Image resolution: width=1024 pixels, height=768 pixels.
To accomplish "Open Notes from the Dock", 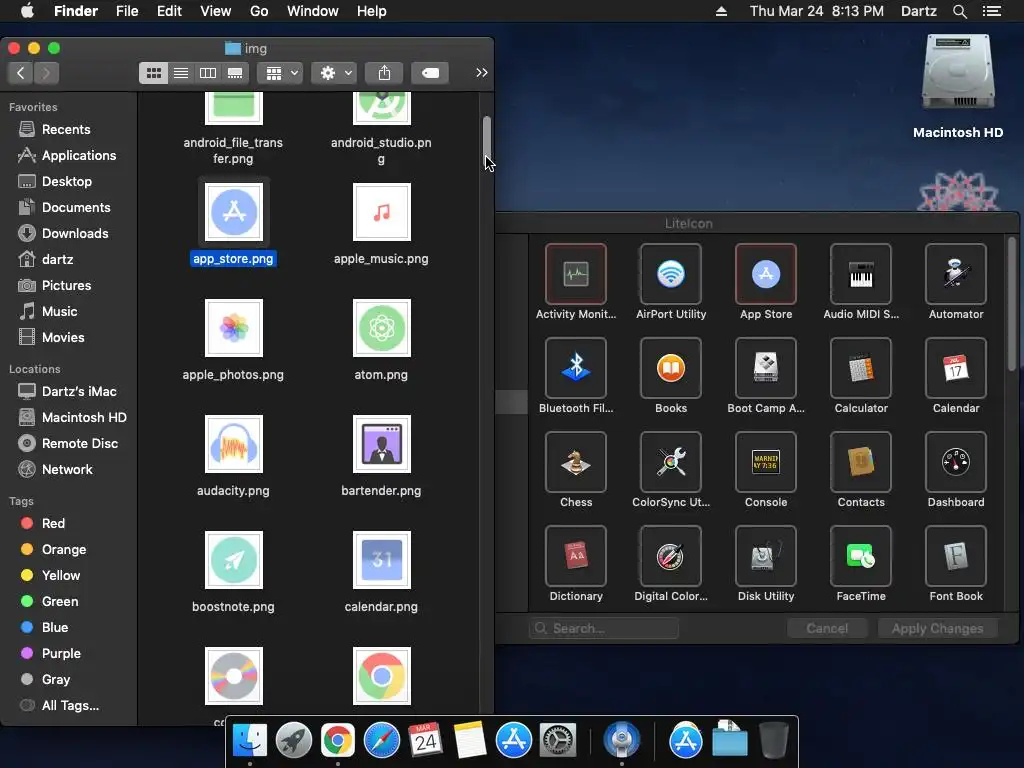I will [x=470, y=741].
